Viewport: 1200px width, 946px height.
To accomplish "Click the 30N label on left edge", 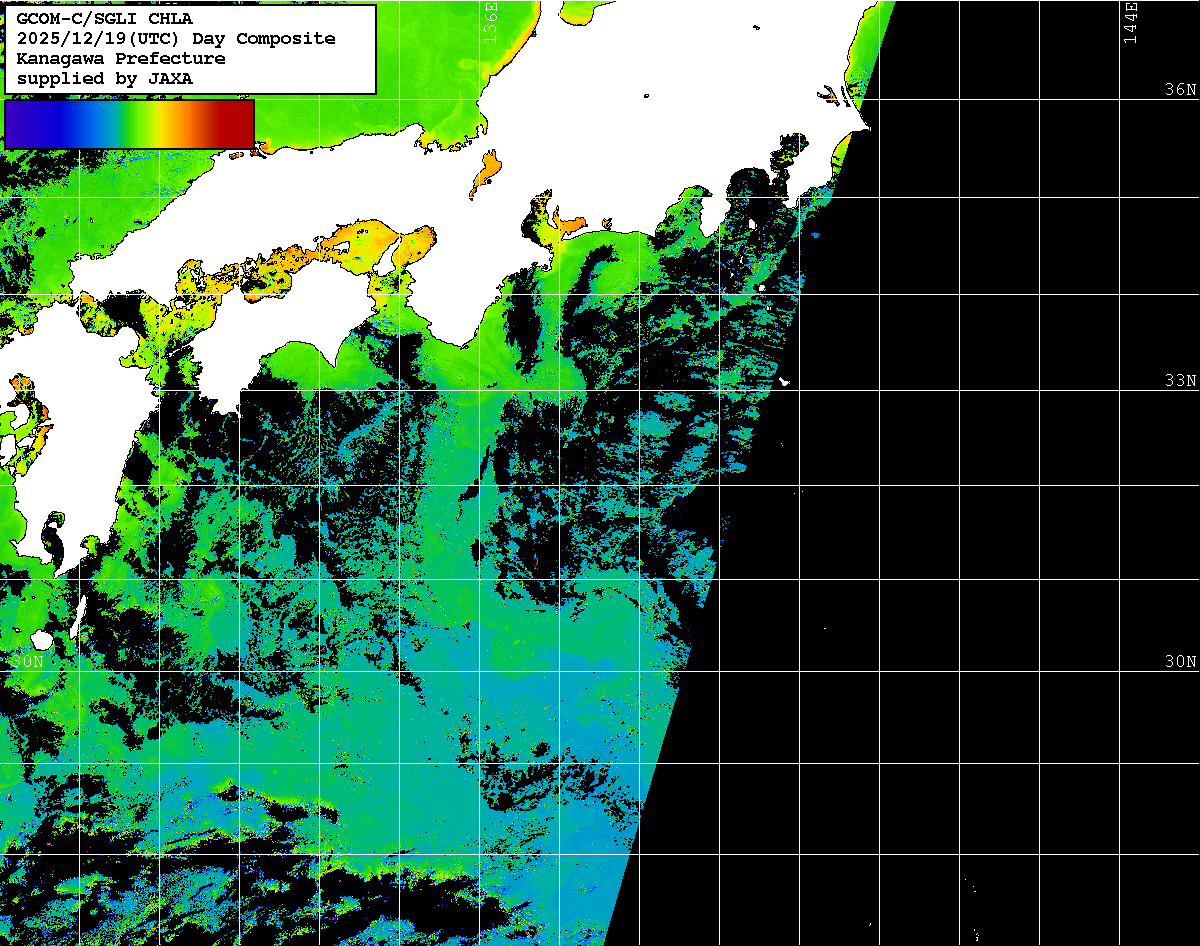I will pyautogui.click(x=27, y=661).
